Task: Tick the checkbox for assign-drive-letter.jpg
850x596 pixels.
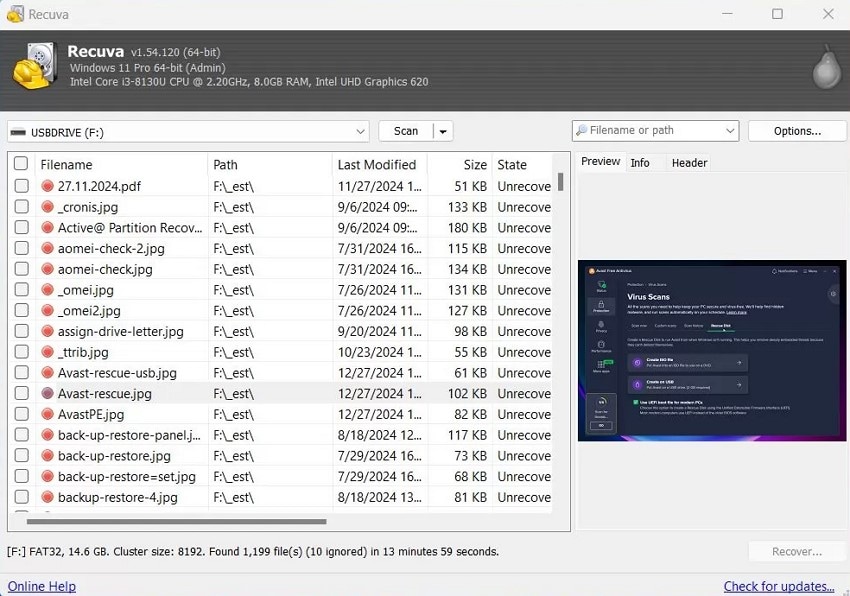Action: (22, 331)
